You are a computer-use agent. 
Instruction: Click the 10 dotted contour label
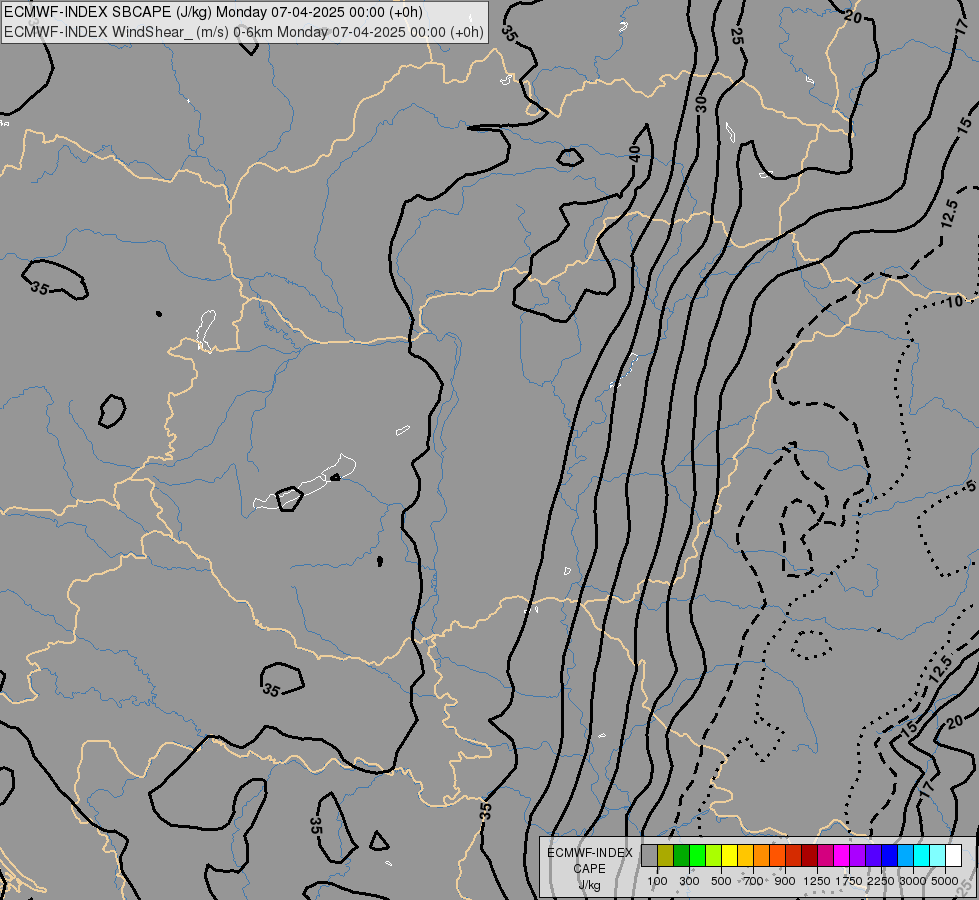pos(955,302)
